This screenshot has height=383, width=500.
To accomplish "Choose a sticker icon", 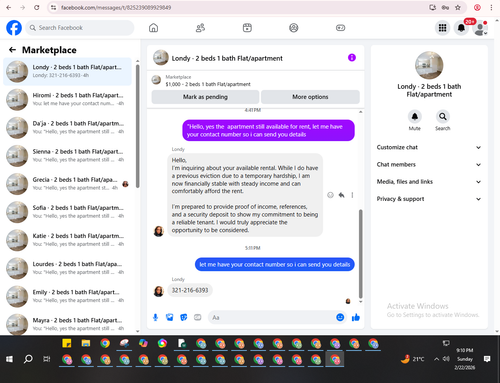I will coord(184,317).
